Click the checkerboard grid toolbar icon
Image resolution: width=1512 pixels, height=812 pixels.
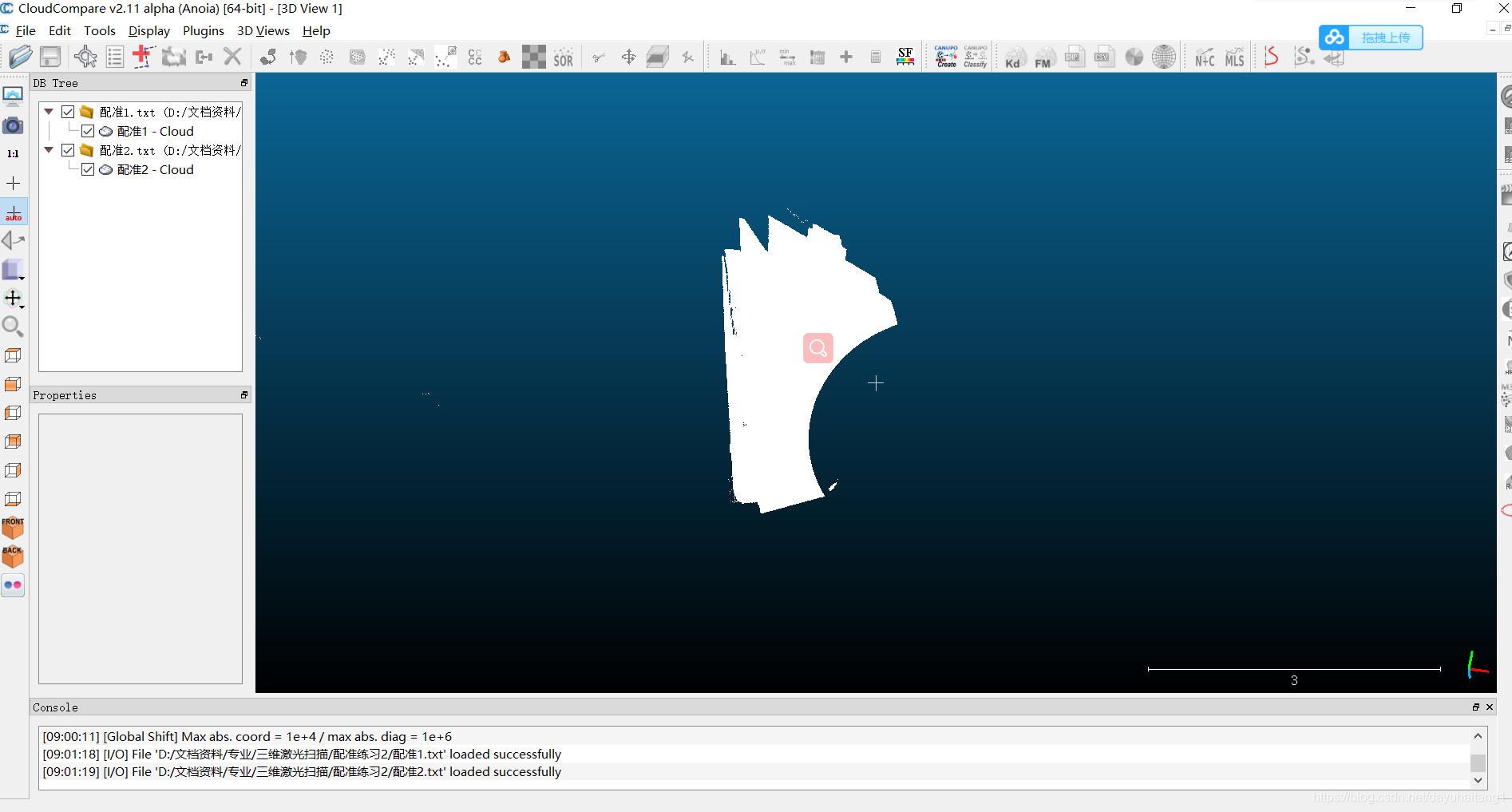(533, 57)
